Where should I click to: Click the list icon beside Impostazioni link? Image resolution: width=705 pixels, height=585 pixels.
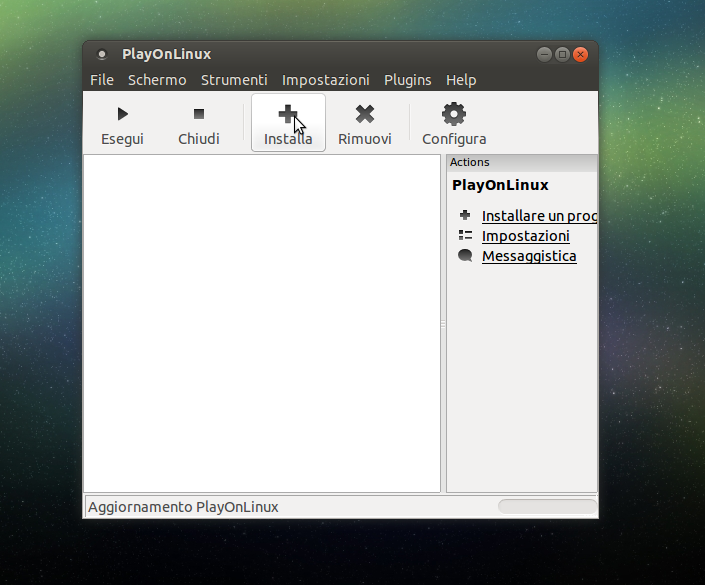click(465, 235)
